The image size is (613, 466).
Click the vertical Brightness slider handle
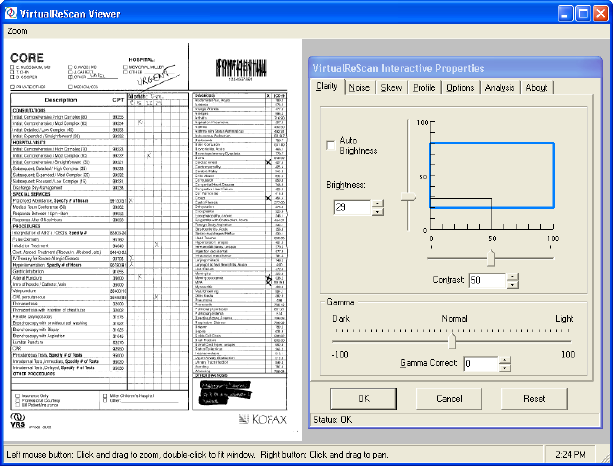click(408, 197)
